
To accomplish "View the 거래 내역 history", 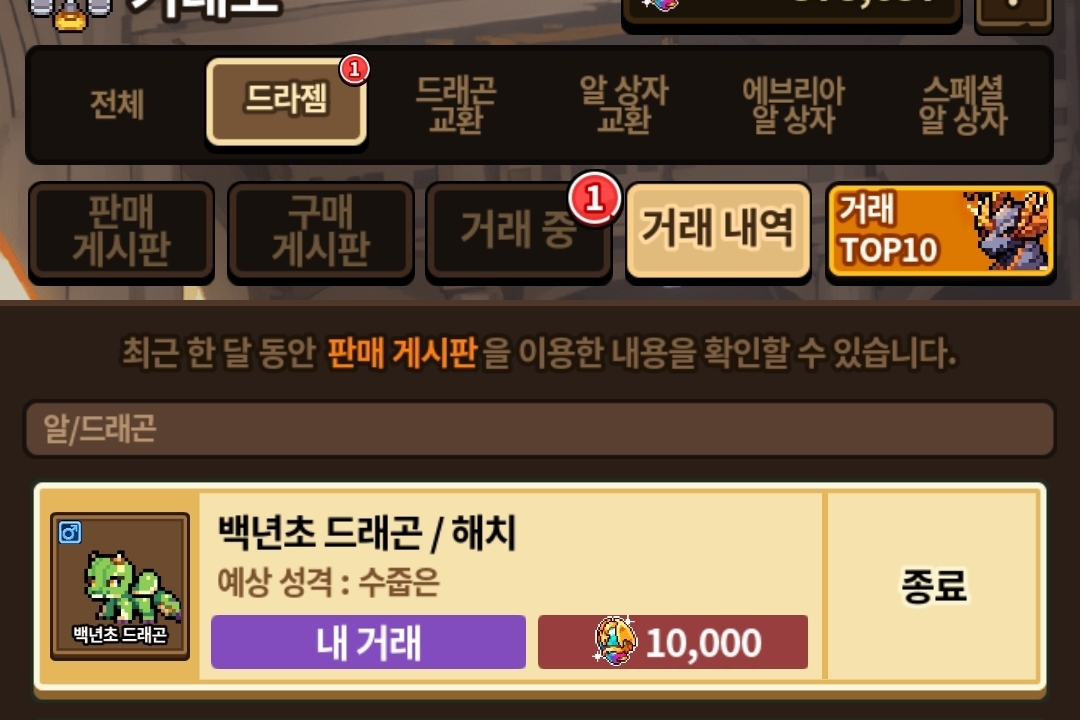I will 718,229.
